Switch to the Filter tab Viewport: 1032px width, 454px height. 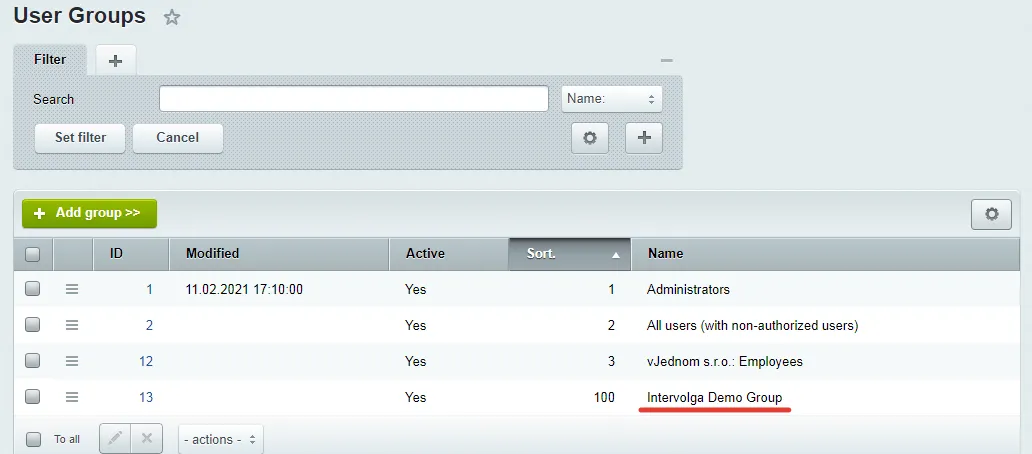pos(50,60)
